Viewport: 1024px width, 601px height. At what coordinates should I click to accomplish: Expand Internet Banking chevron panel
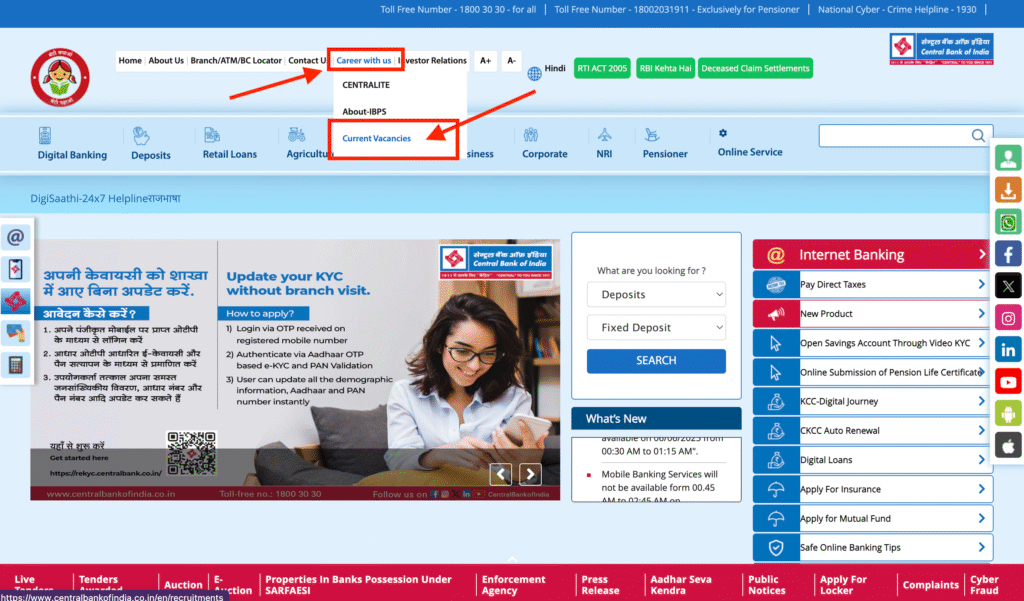[982, 254]
